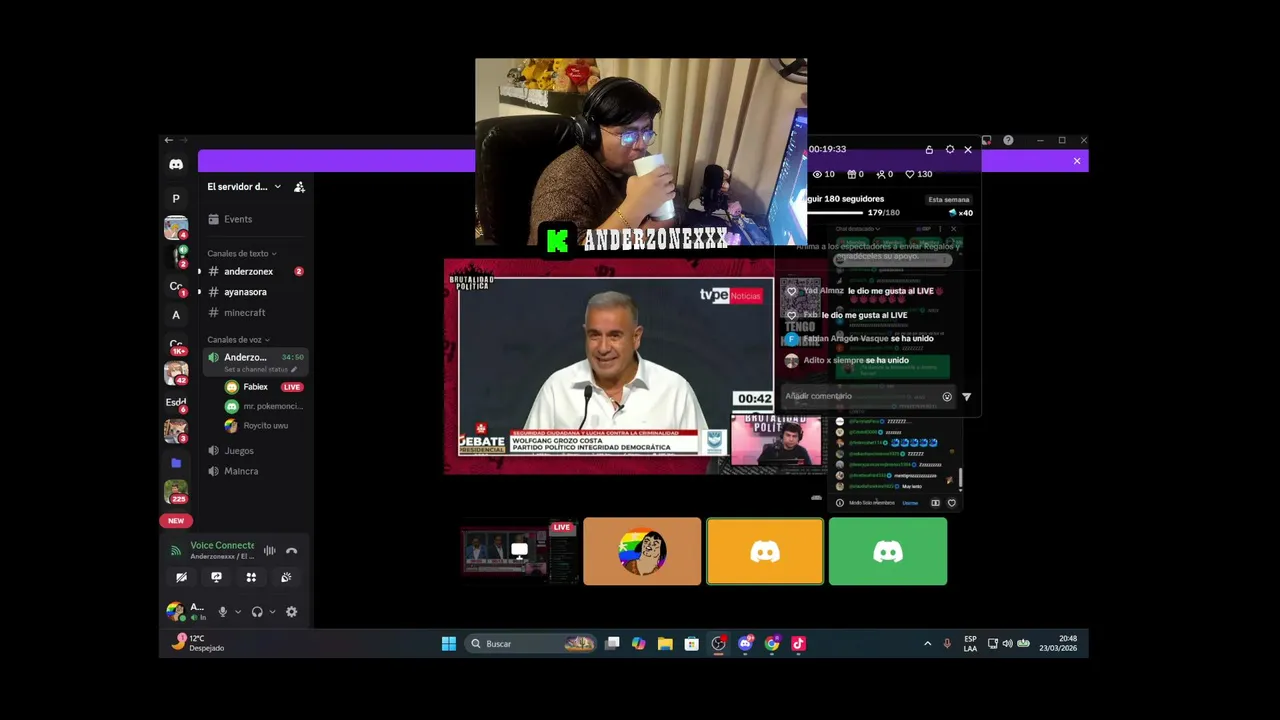Start an activity button
Screen dimensions: 1280x720
point(251,577)
